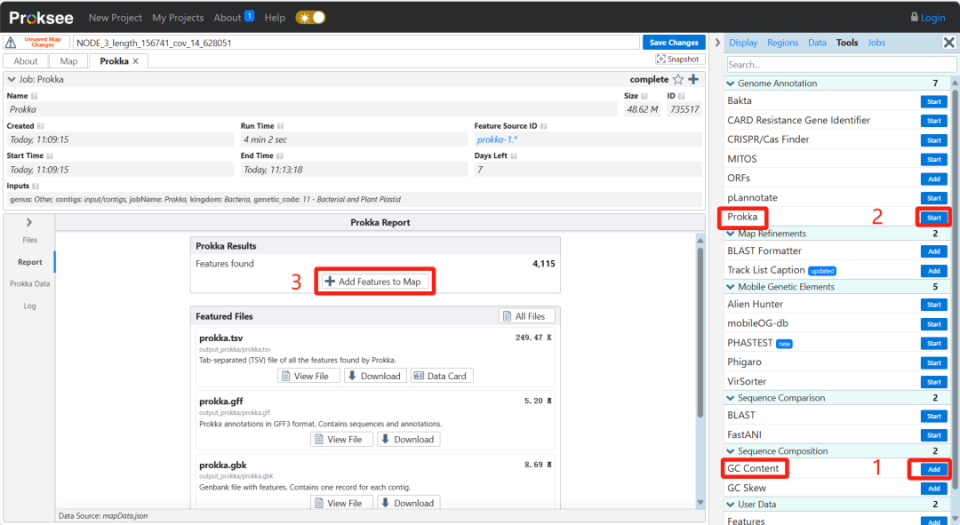This screenshot has width=960, height=525.
Task: Take a Snapshot of the map
Action: (x=678, y=59)
